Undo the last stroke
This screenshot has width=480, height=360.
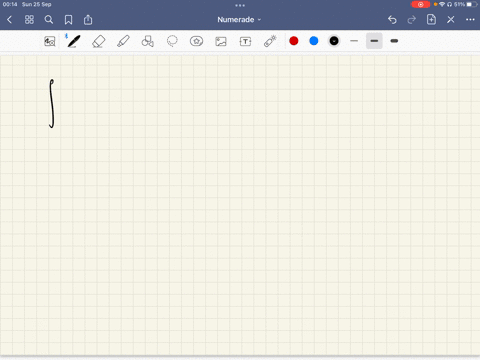point(392,20)
